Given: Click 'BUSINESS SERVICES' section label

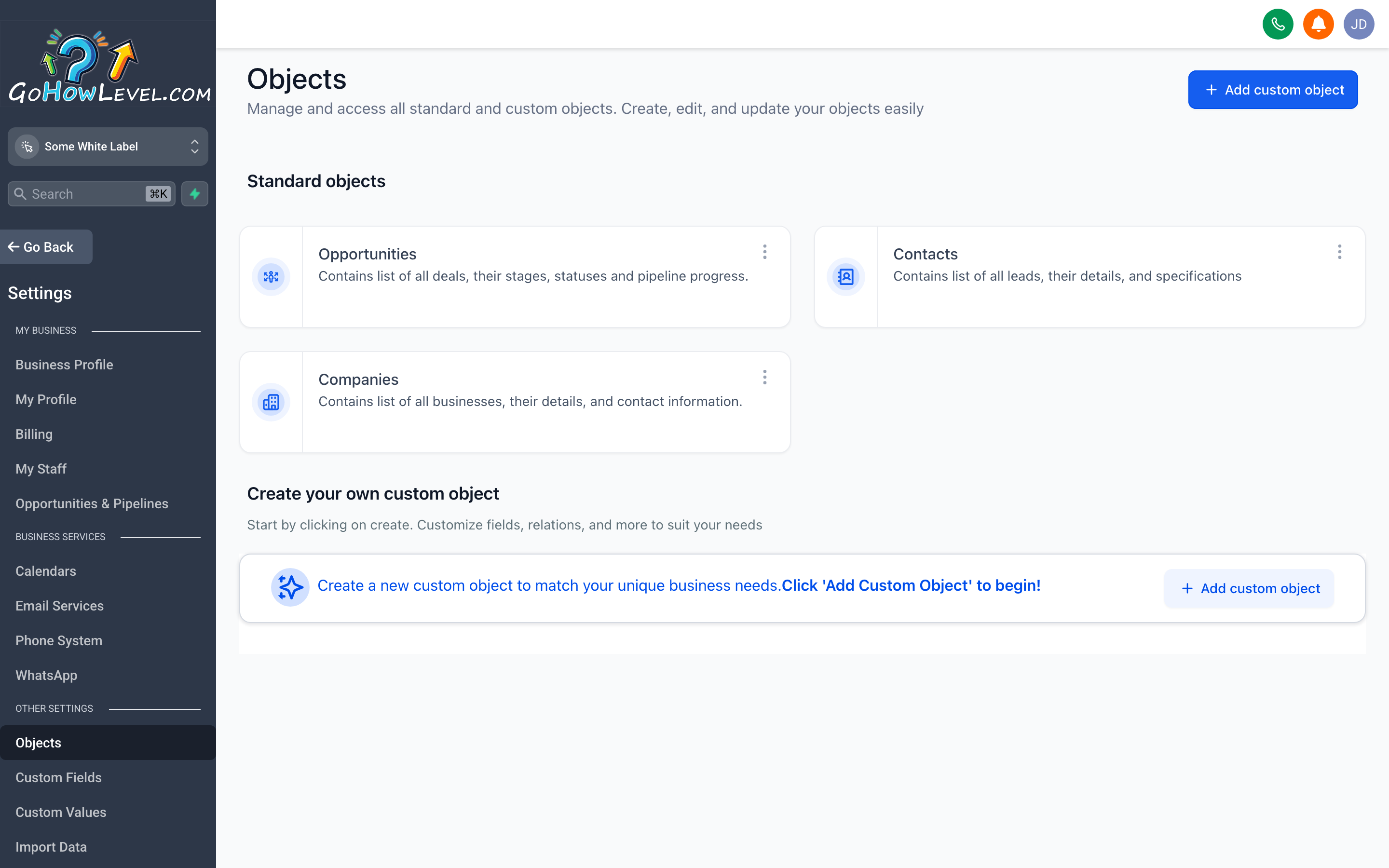Looking at the screenshot, I should (60, 537).
